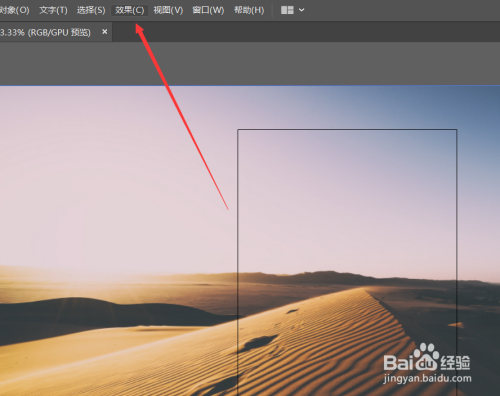Viewport: 500px width, 396px height.
Task: Open the 窗口(W) menu
Action: [x=208, y=10]
